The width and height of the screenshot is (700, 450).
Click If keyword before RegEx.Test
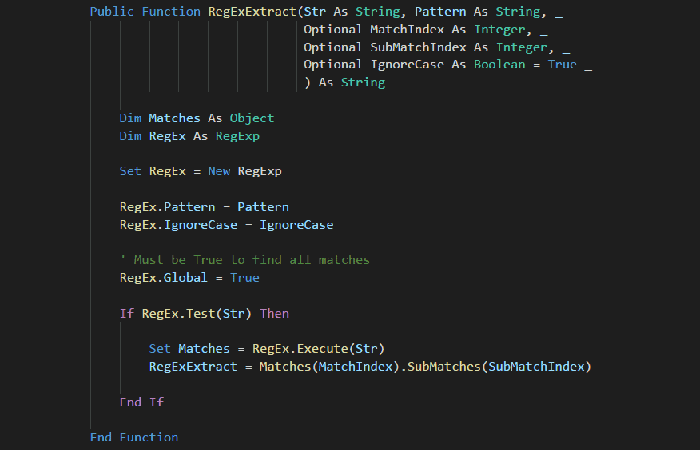pyautogui.click(x=127, y=314)
